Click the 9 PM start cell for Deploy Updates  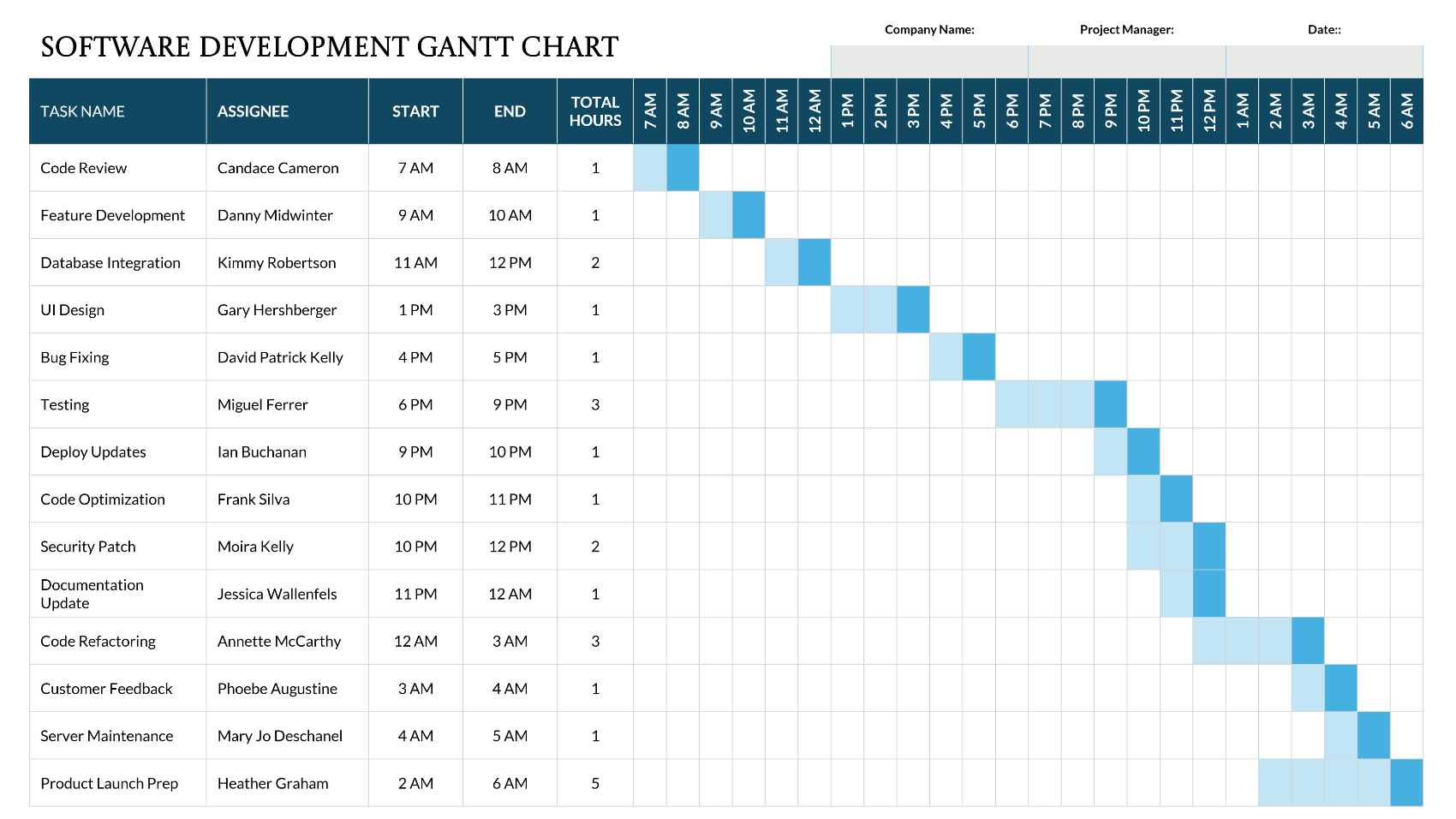(x=415, y=451)
